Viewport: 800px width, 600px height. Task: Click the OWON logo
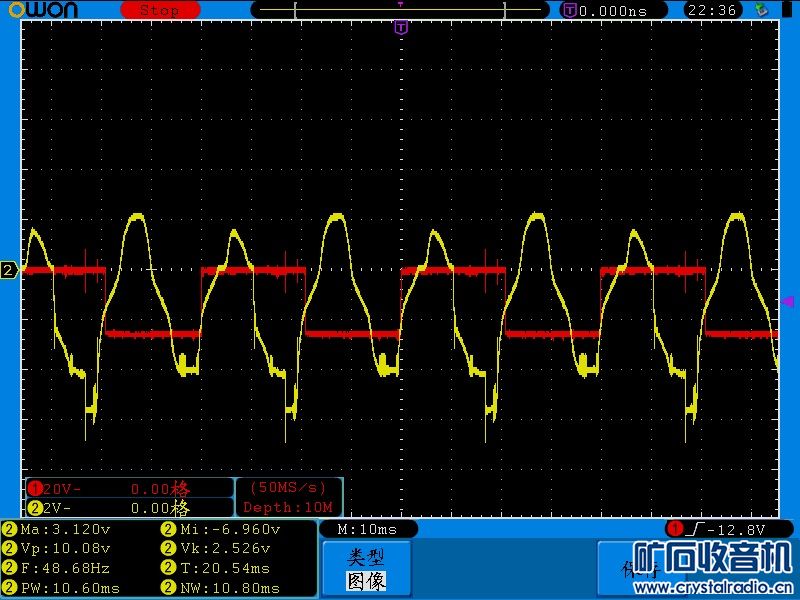point(43,10)
